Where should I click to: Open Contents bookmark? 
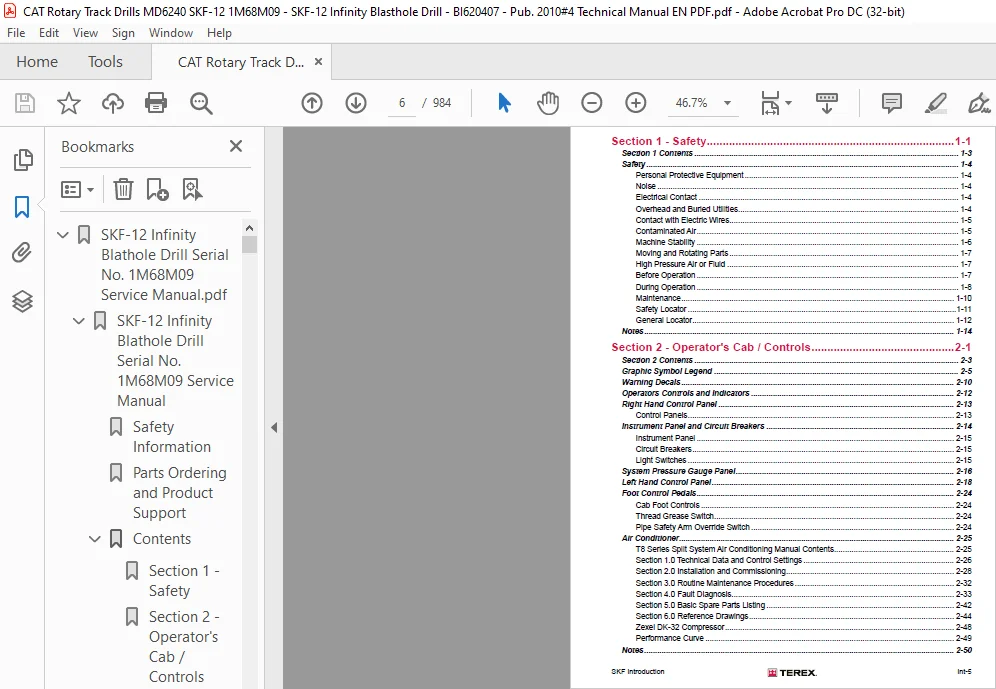(162, 538)
